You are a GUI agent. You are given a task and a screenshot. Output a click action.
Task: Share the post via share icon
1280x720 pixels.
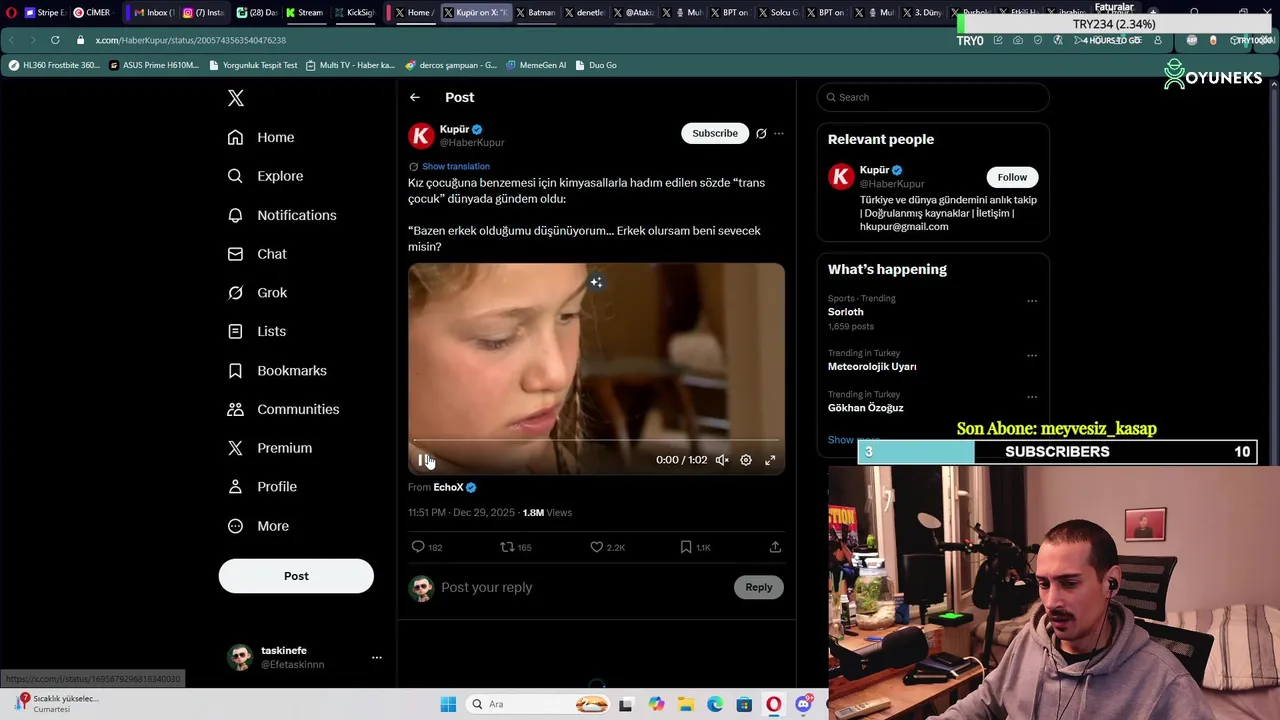(775, 547)
